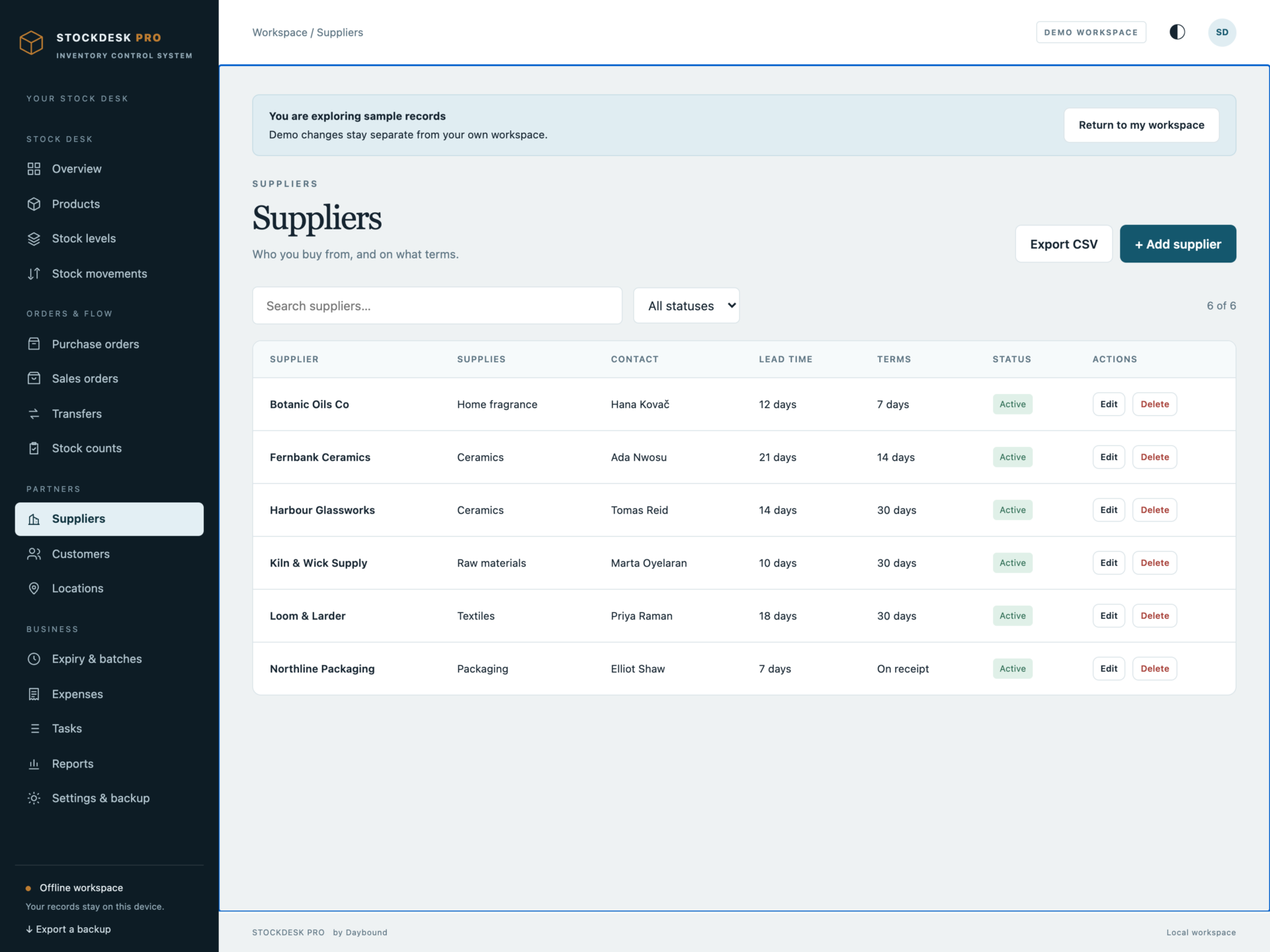Open Overview via its grid icon
Viewport: 1270px width, 952px height.
(34, 169)
